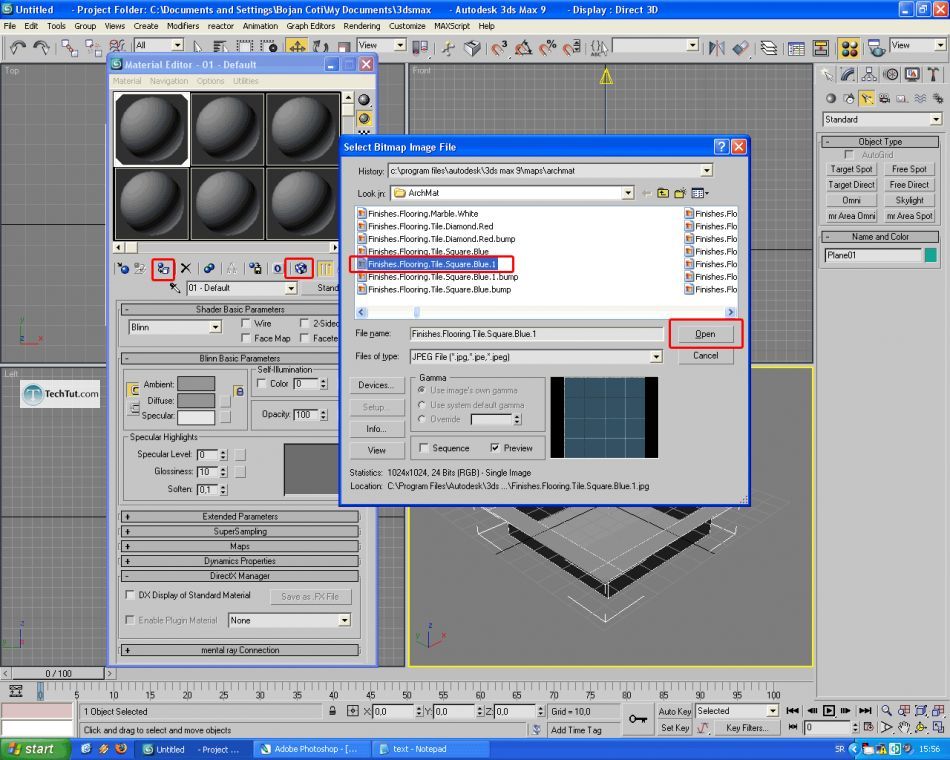The image size is (950, 760).
Task: Expand the mental ray Connection rollout
Action: (x=240, y=650)
